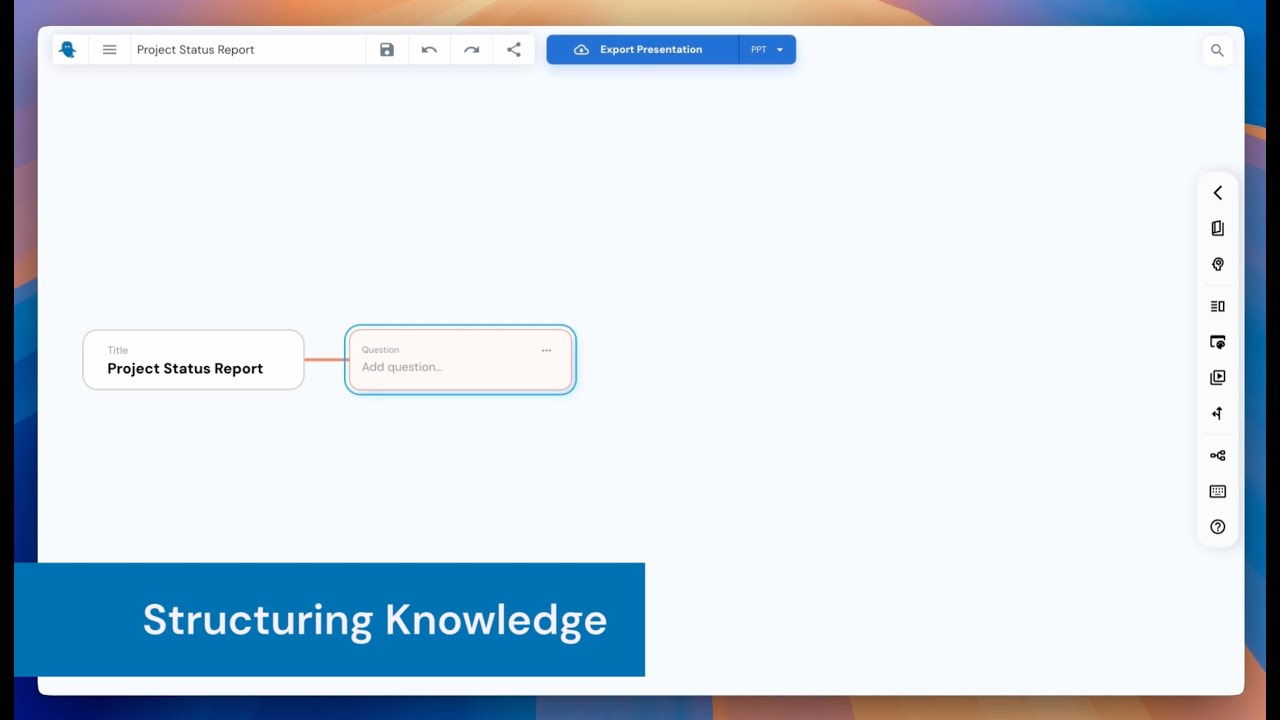
Task: Redo the last action
Action: pos(471,50)
